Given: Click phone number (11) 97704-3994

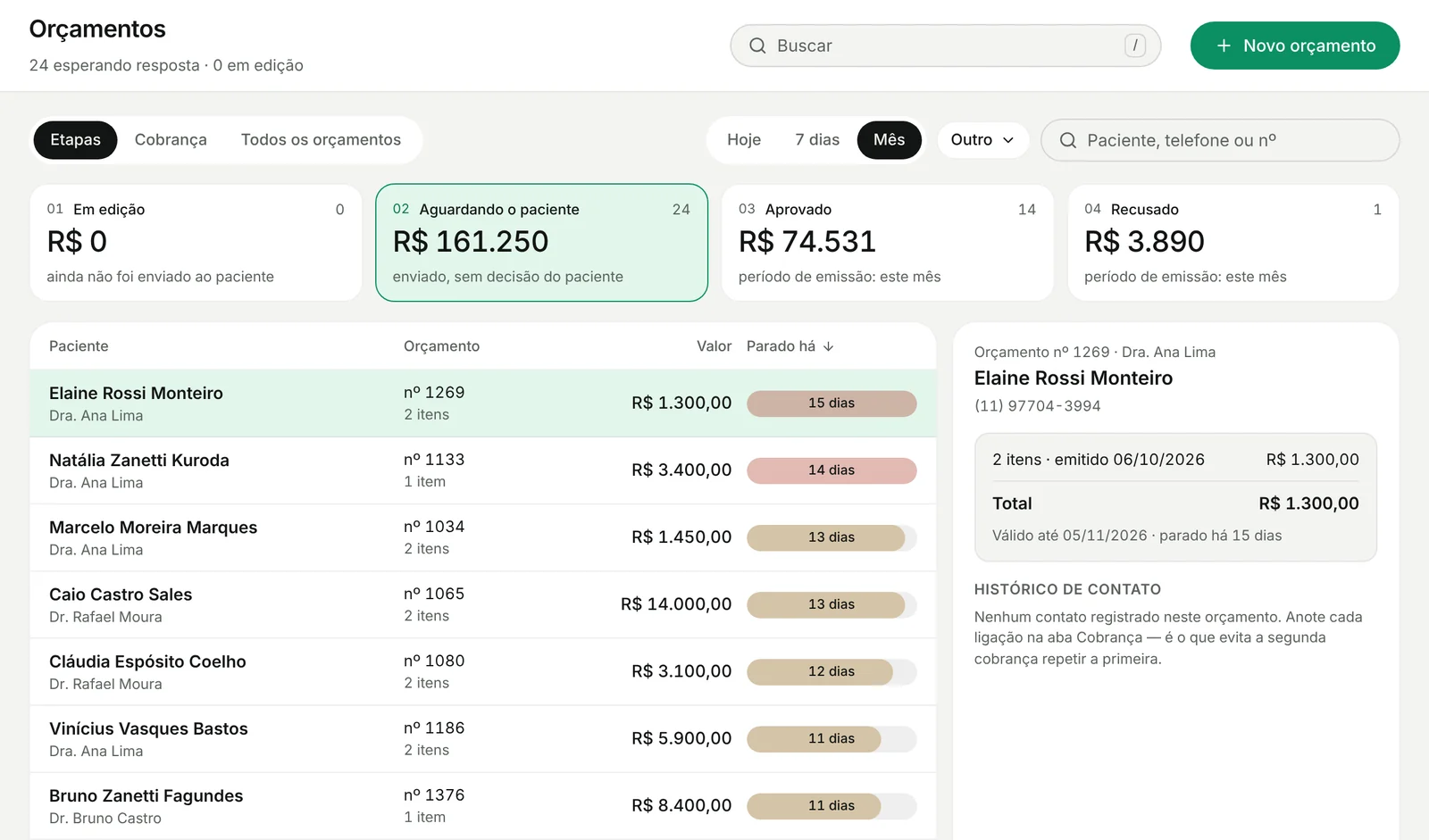Looking at the screenshot, I should tap(1037, 406).
